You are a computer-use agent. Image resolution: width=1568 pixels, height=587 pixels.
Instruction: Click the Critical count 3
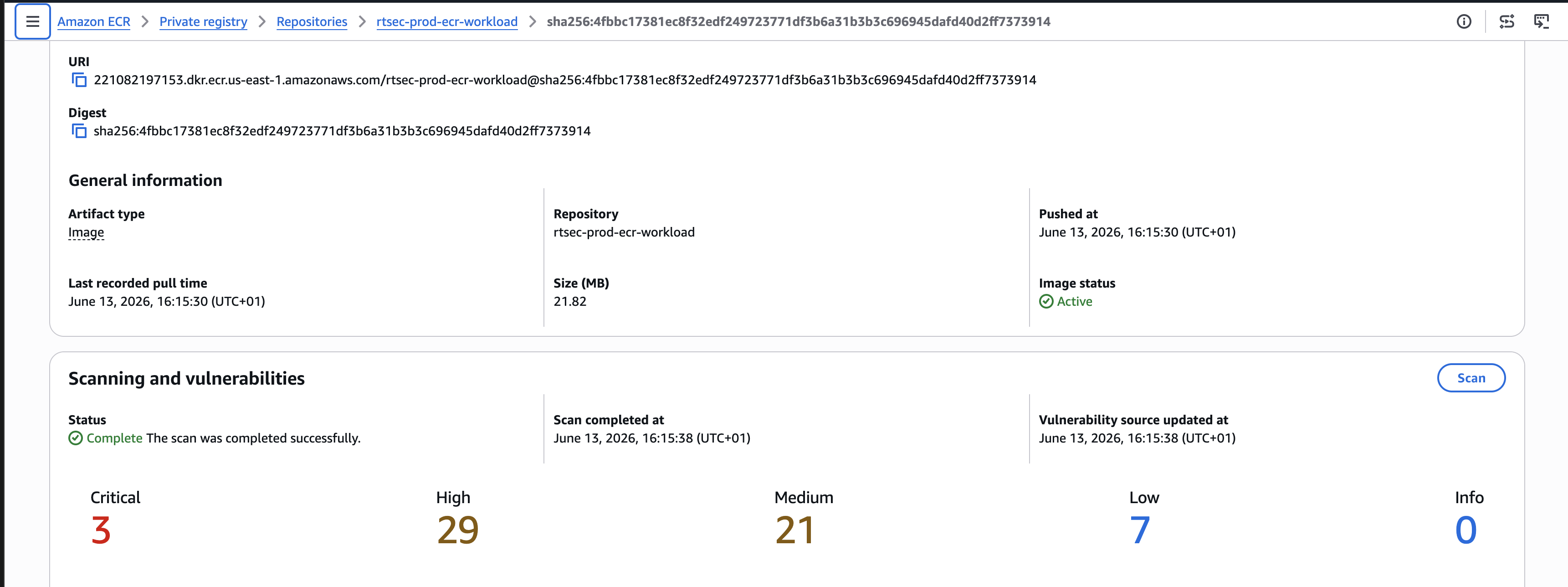pyautogui.click(x=101, y=530)
